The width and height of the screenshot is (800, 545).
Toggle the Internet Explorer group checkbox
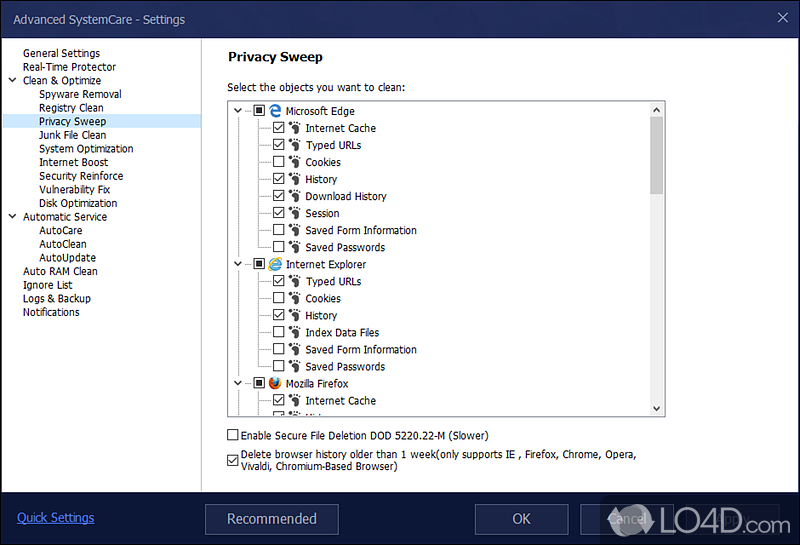259,264
